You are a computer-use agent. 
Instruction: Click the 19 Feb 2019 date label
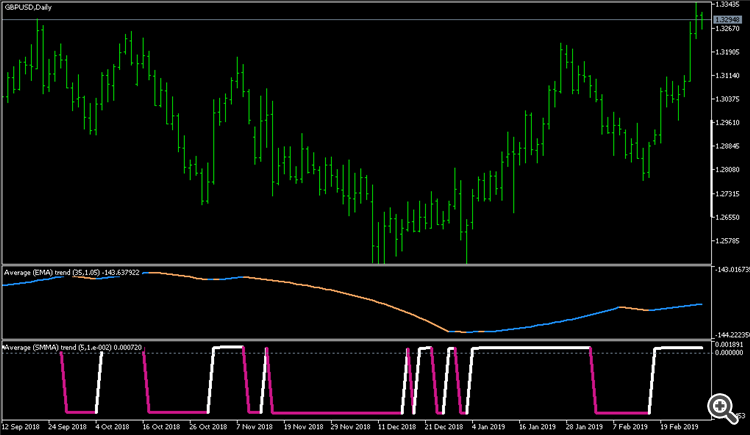tap(679, 426)
